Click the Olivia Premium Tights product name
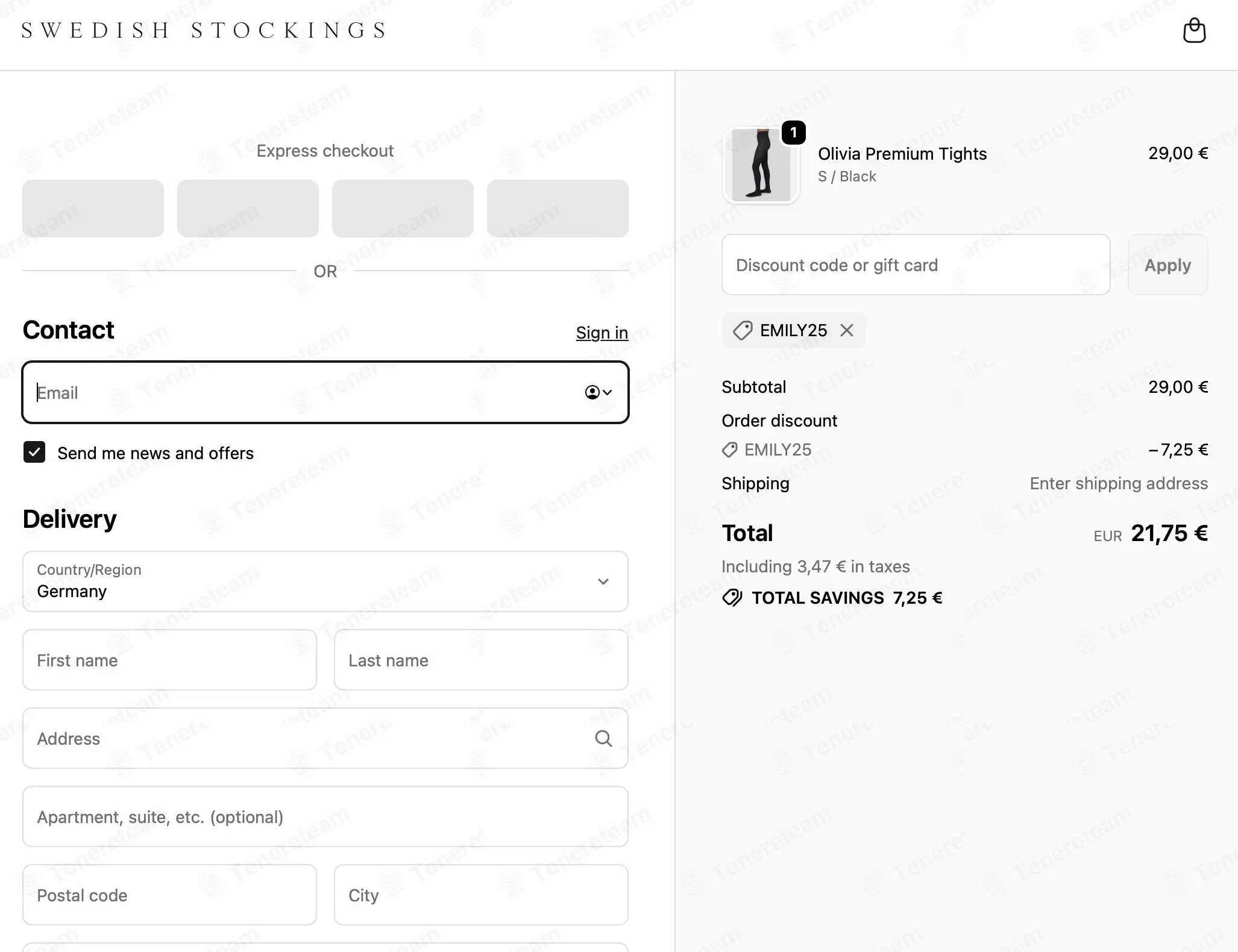This screenshot has height=952, width=1238. point(902,154)
